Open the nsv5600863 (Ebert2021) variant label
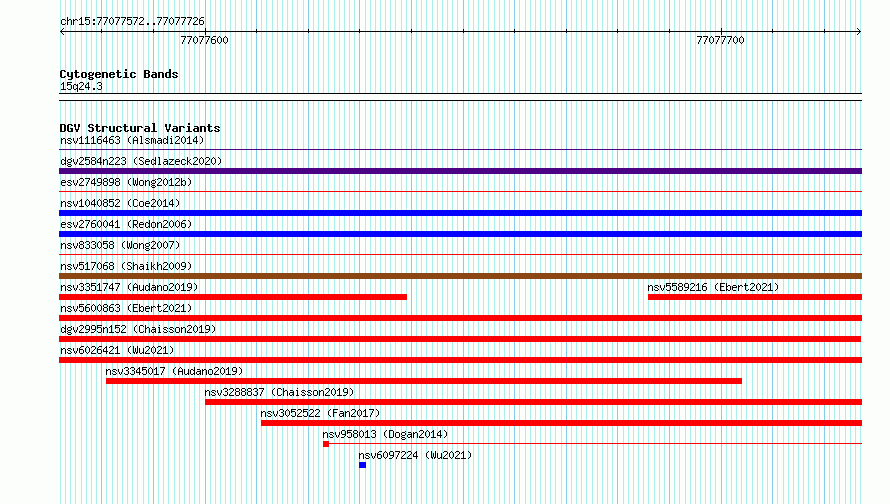Image resolution: width=890 pixels, height=504 pixels. [126, 308]
